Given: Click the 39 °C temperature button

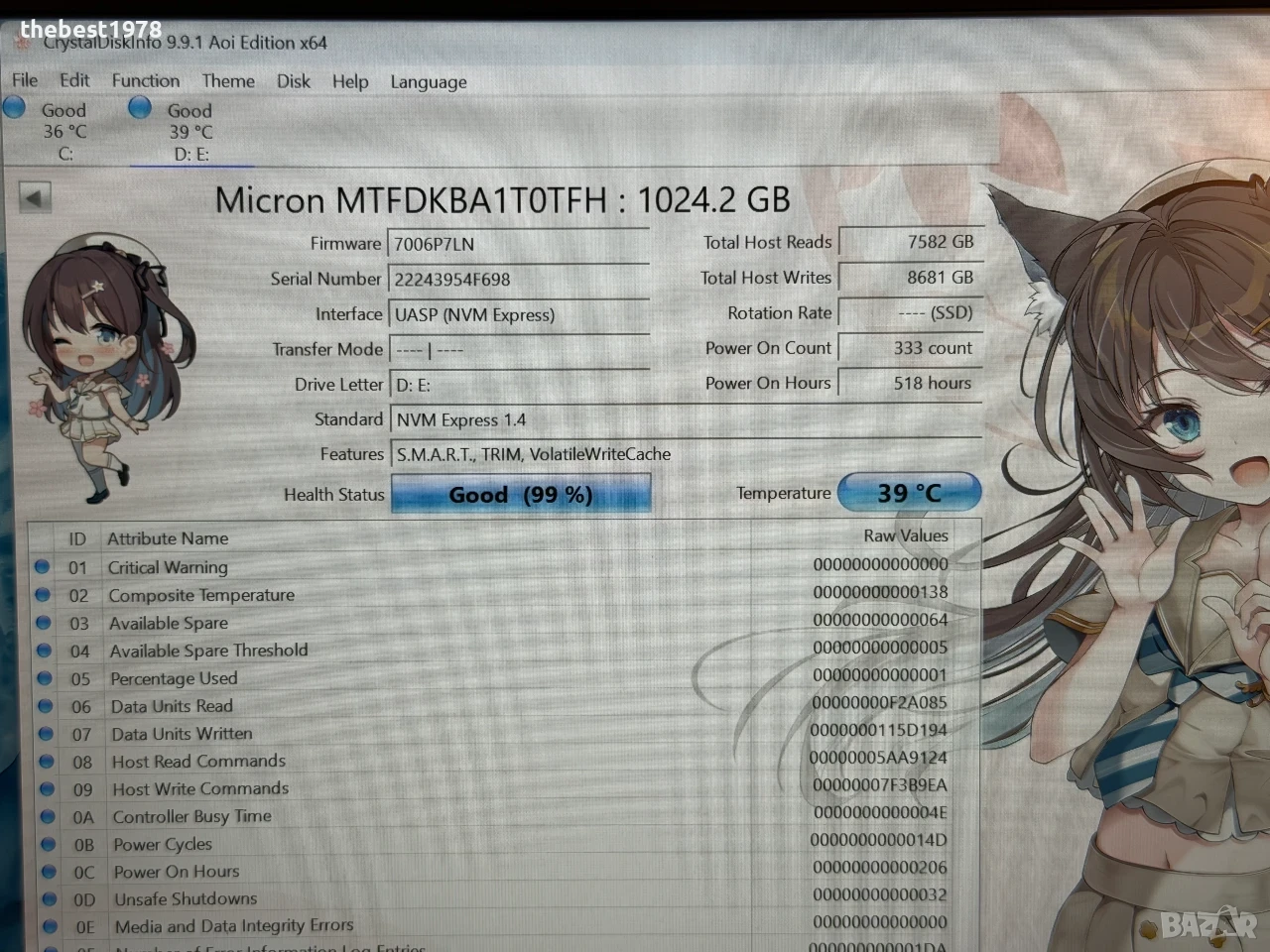Looking at the screenshot, I should pos(910,492).
